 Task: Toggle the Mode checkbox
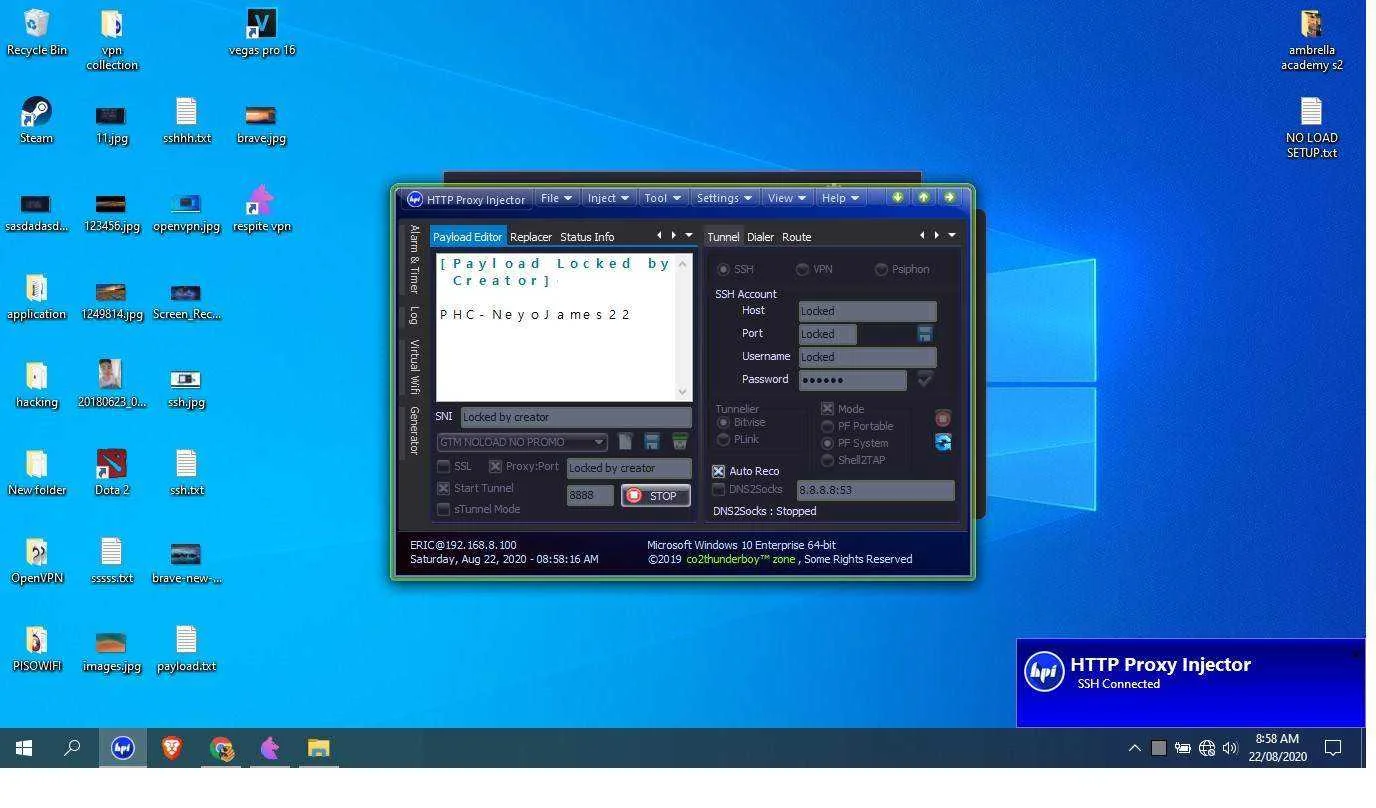point(827,409)
